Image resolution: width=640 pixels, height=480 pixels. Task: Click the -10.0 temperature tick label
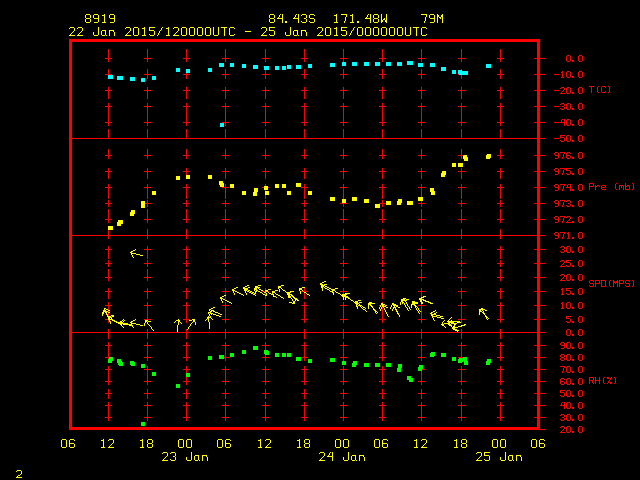(569, 75)
